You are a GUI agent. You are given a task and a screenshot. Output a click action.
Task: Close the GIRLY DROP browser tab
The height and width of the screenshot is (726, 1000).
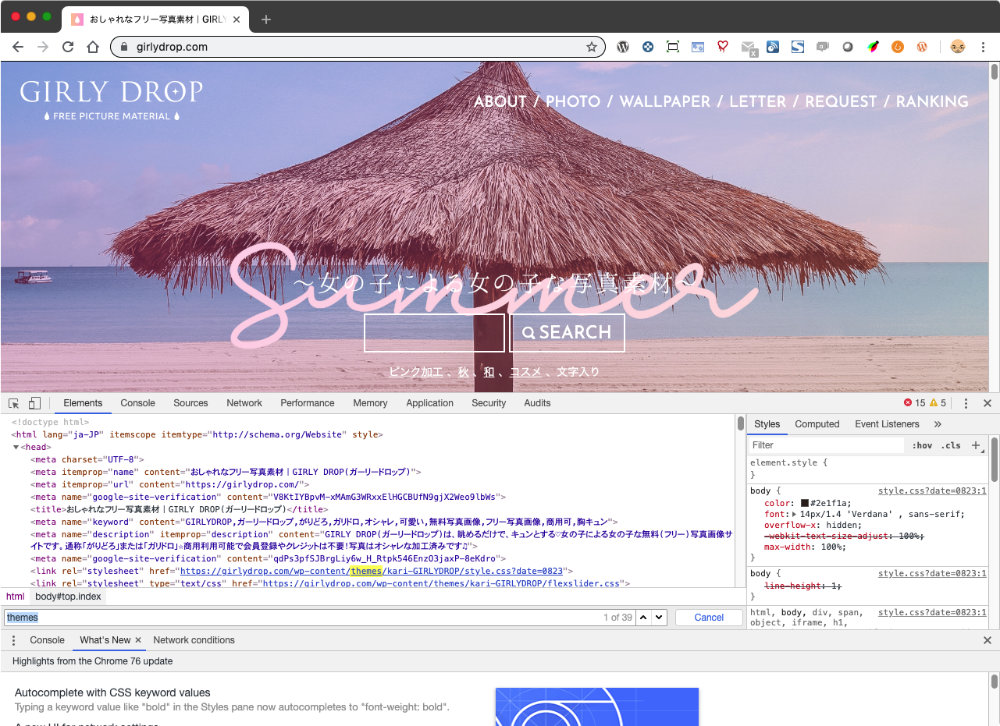click(x=237, y=20)
